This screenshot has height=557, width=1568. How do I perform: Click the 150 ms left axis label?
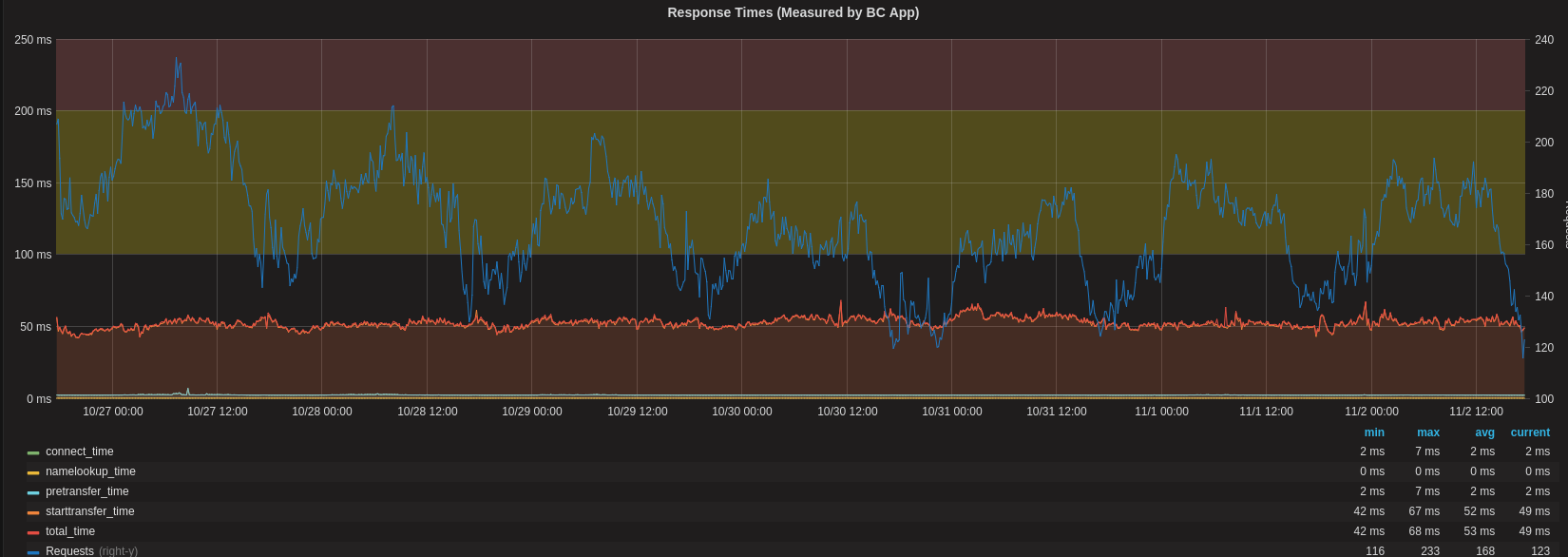pos(33,183)
